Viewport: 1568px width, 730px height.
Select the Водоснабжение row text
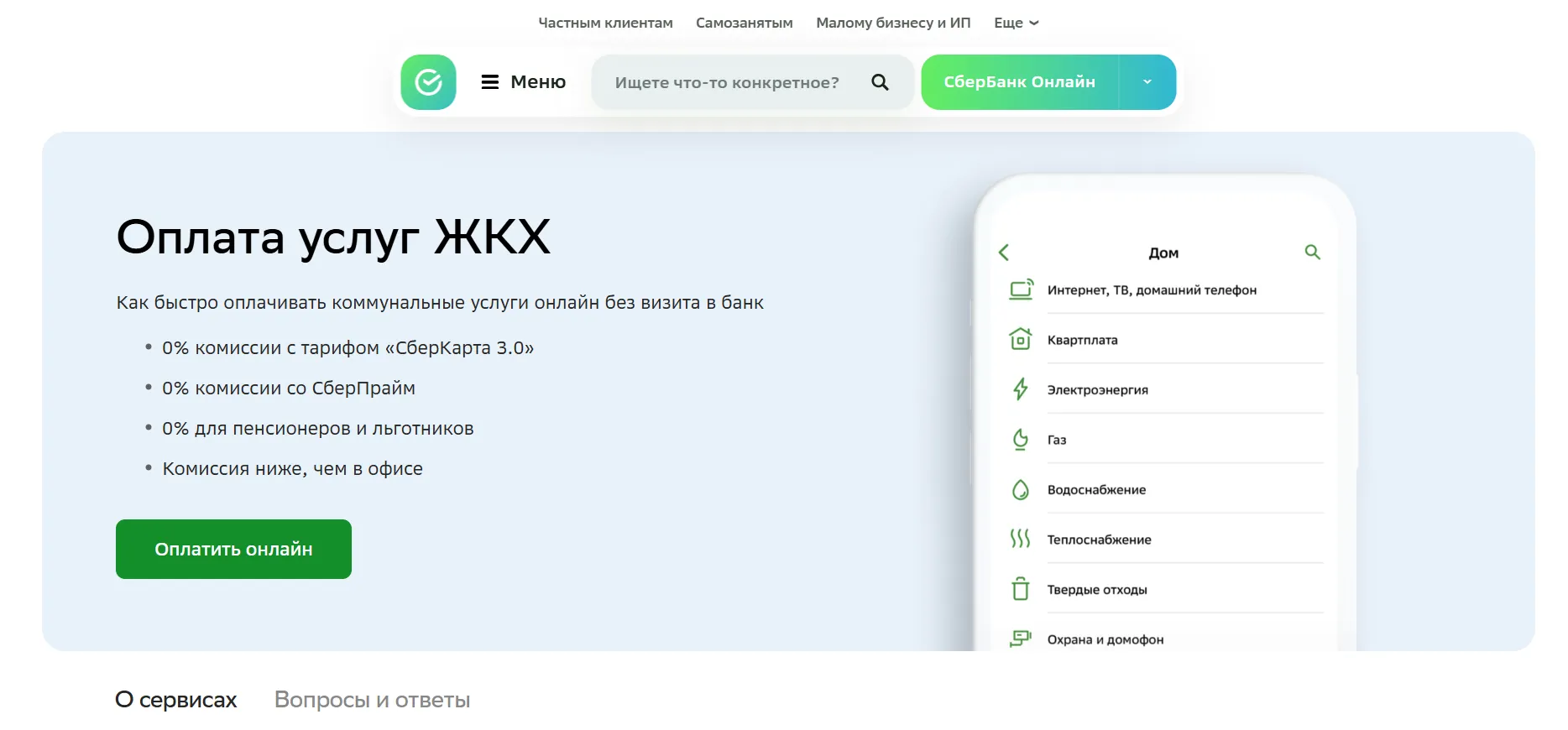[x=1096, y=490]
